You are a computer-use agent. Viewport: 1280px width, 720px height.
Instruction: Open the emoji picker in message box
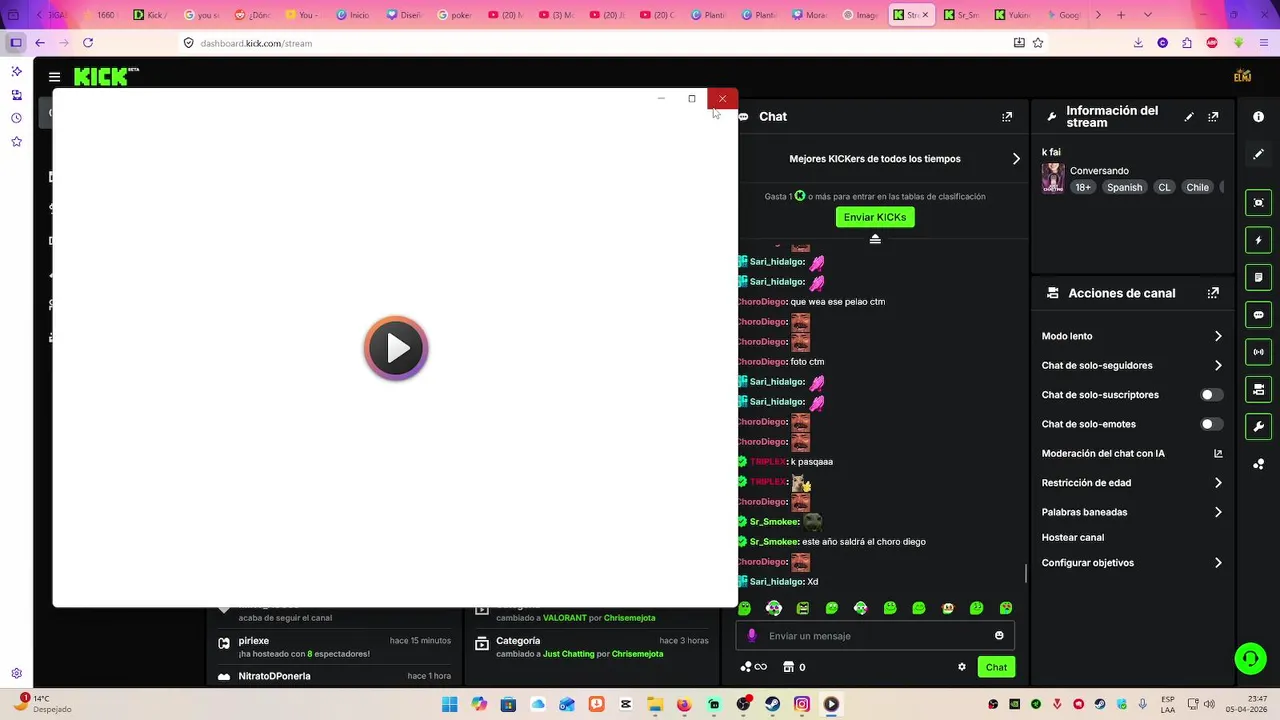click(x=999, y=636)
